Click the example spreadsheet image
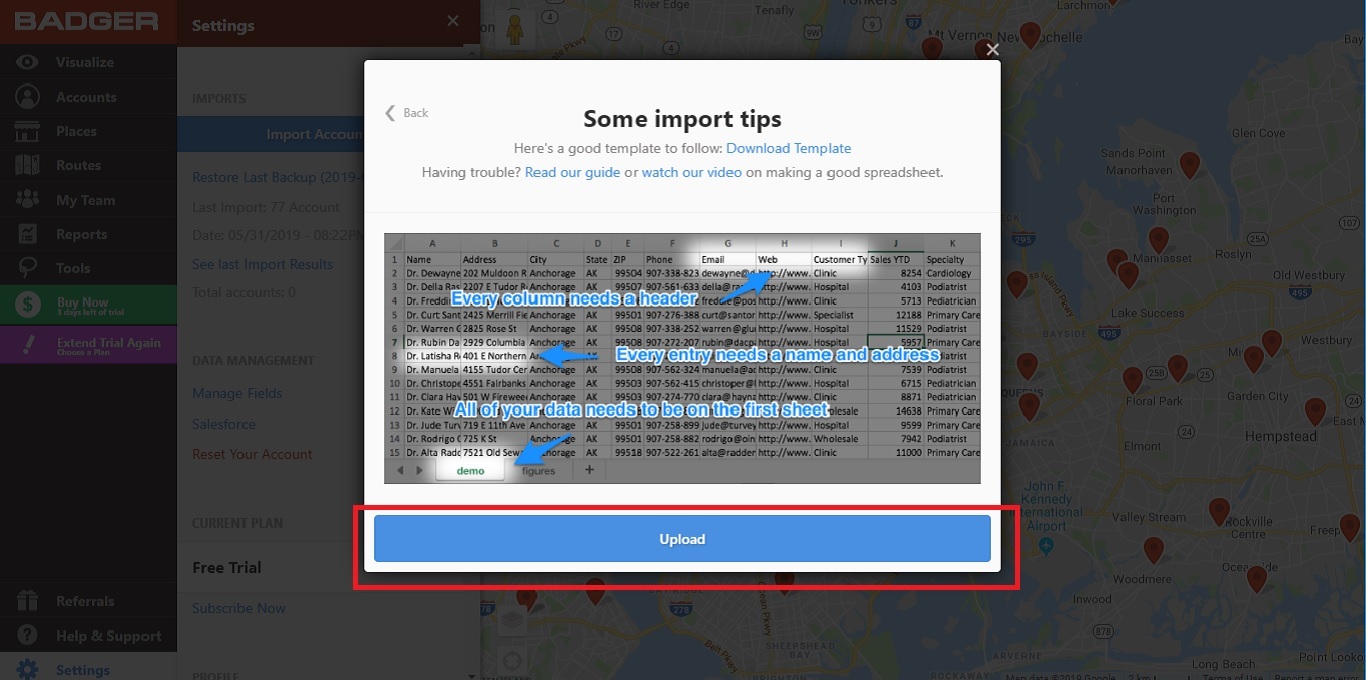Screen dimensions: 1366x680 tap(682, 358)
